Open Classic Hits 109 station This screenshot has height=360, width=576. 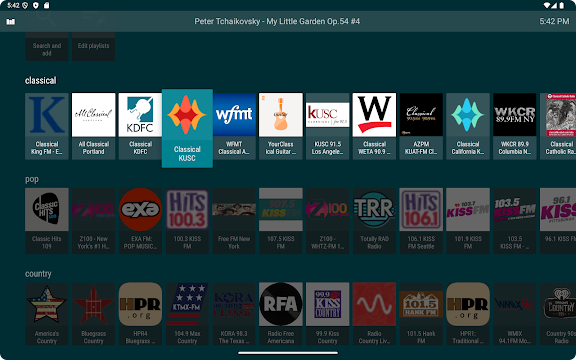click(x=47, y=221)
